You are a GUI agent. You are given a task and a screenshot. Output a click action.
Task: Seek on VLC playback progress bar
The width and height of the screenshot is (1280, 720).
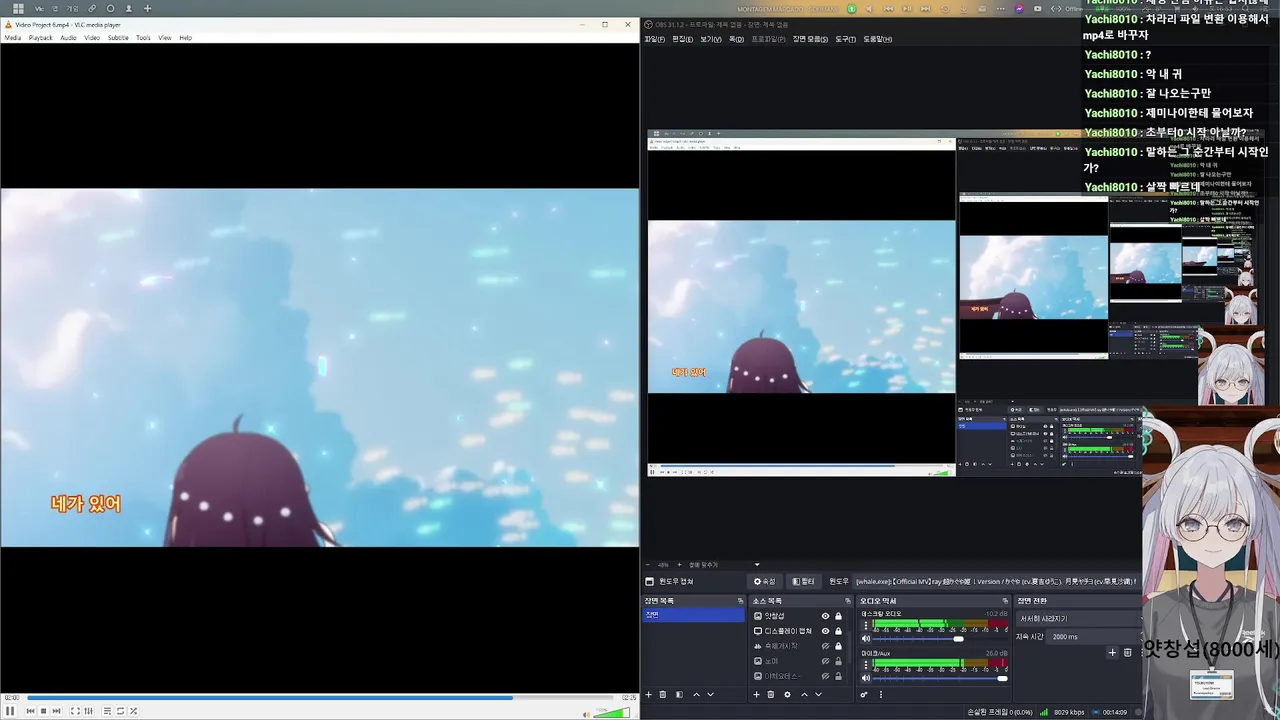[x=320, y=697]
